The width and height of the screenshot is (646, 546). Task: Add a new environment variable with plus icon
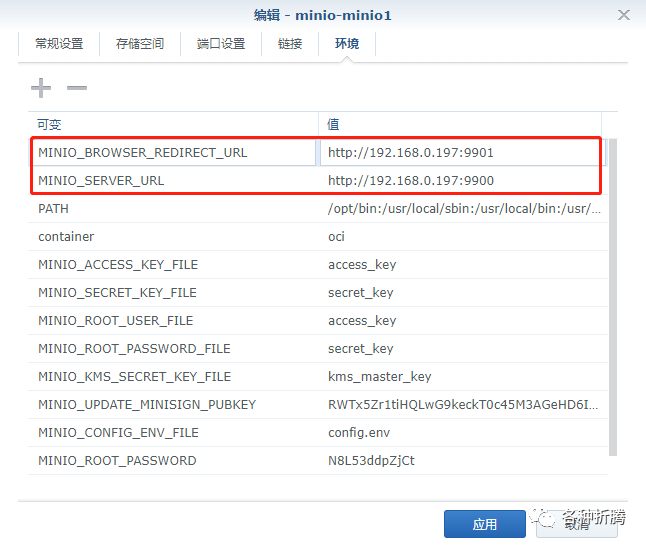(41, 88)
